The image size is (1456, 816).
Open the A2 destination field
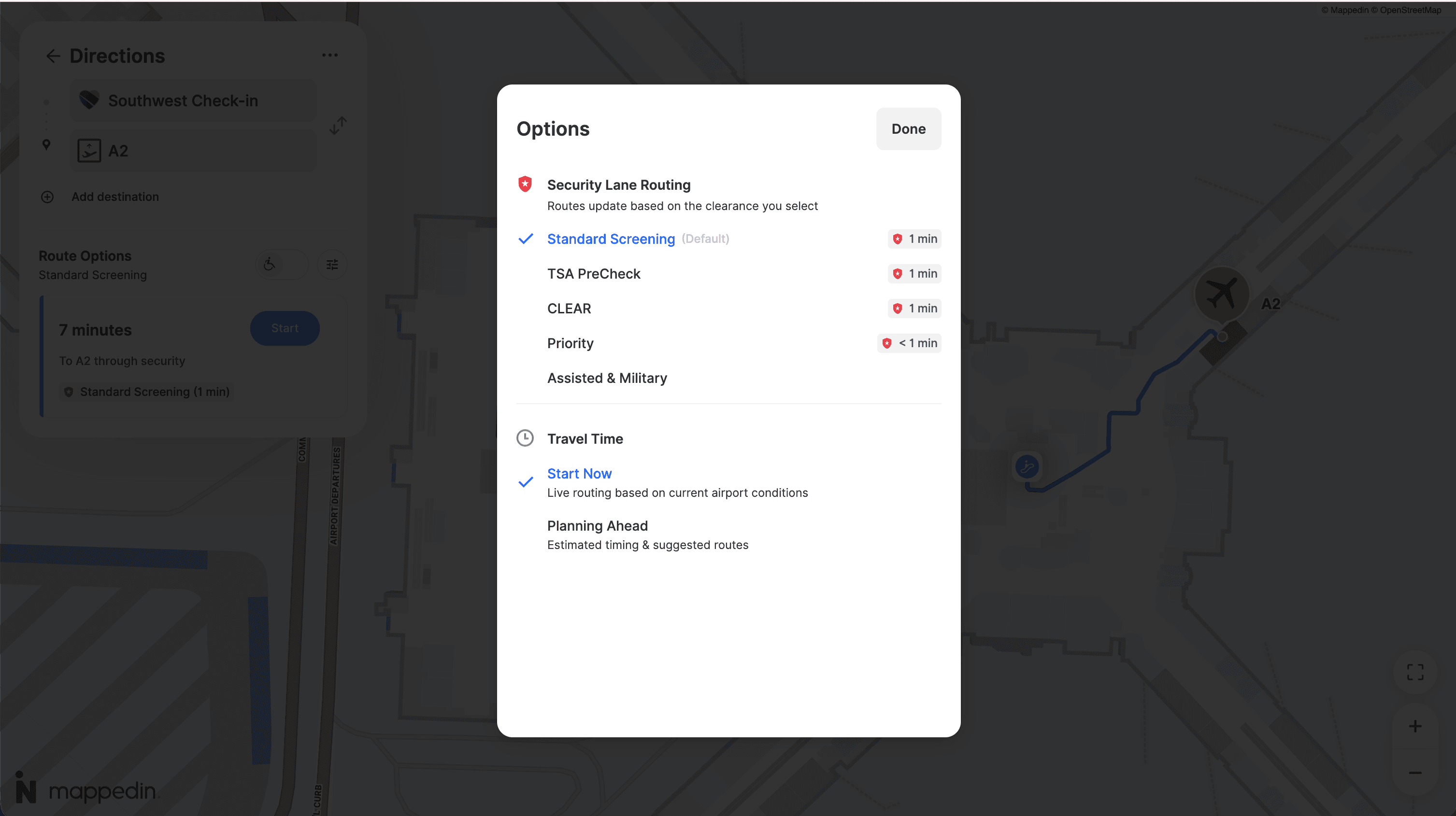pos(193,150)
